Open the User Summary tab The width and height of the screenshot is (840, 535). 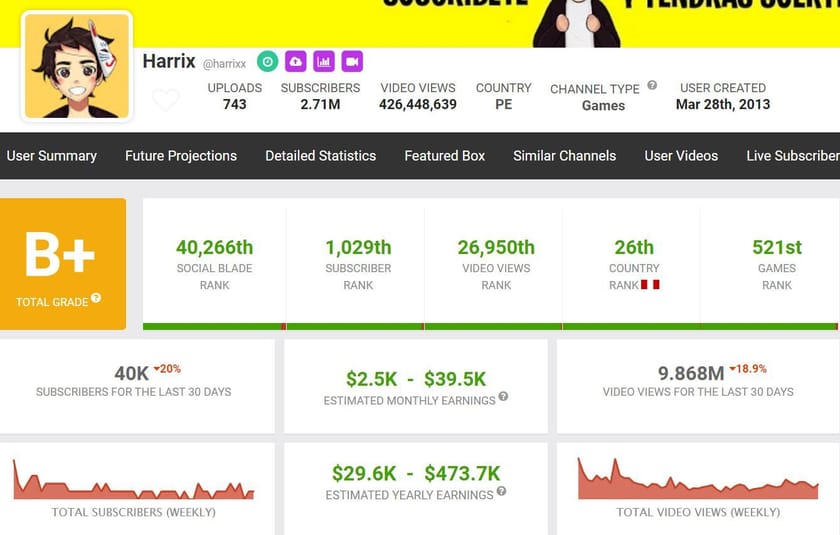[51, 156]
